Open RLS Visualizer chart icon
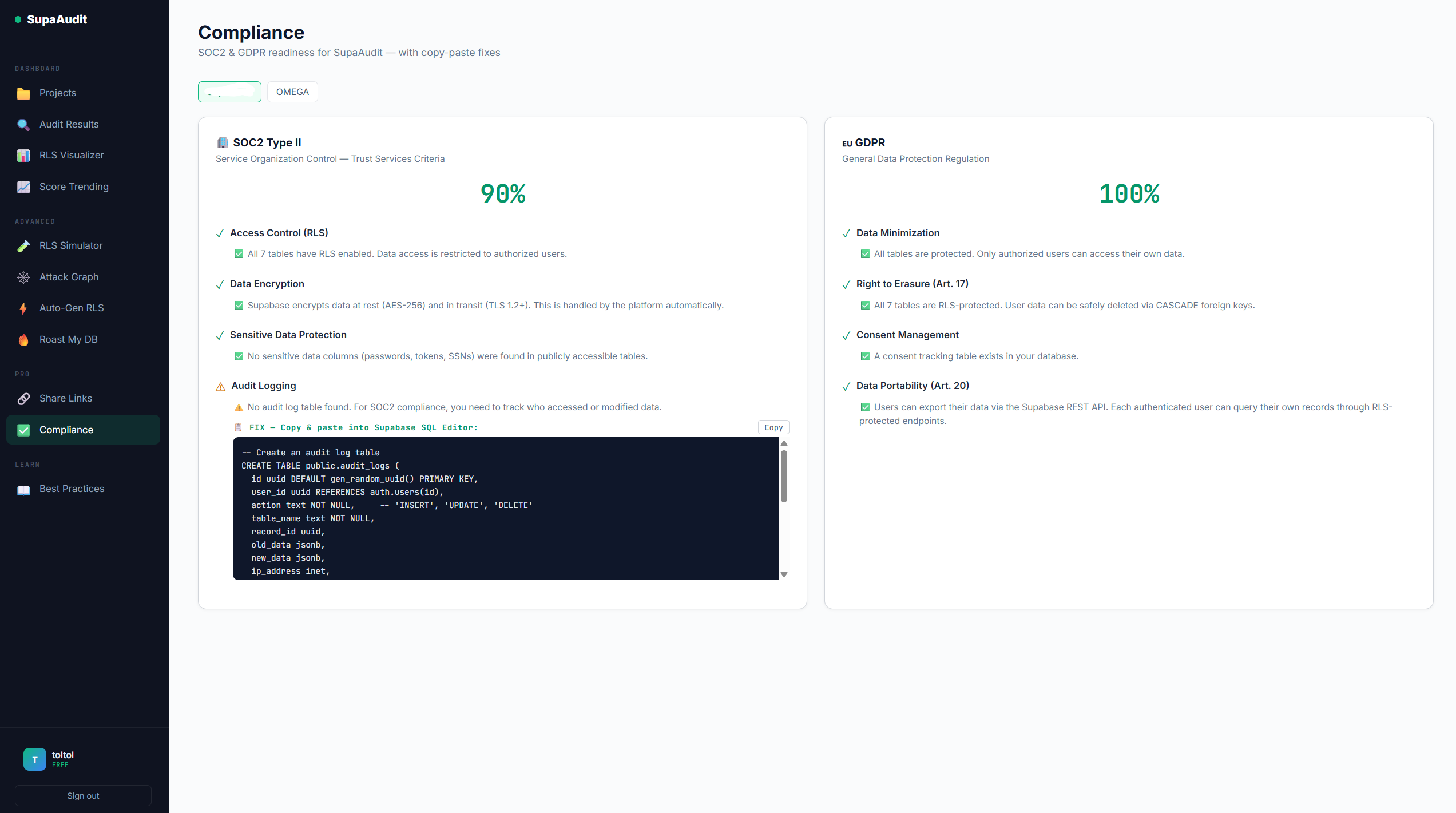This screenshot has height=813, width=1456. click(x=23, y=156)
